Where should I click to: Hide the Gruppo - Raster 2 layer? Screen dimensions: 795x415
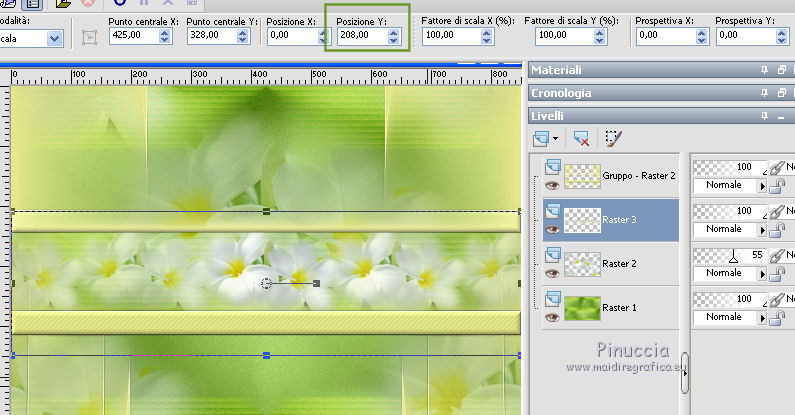pos(552,185)
